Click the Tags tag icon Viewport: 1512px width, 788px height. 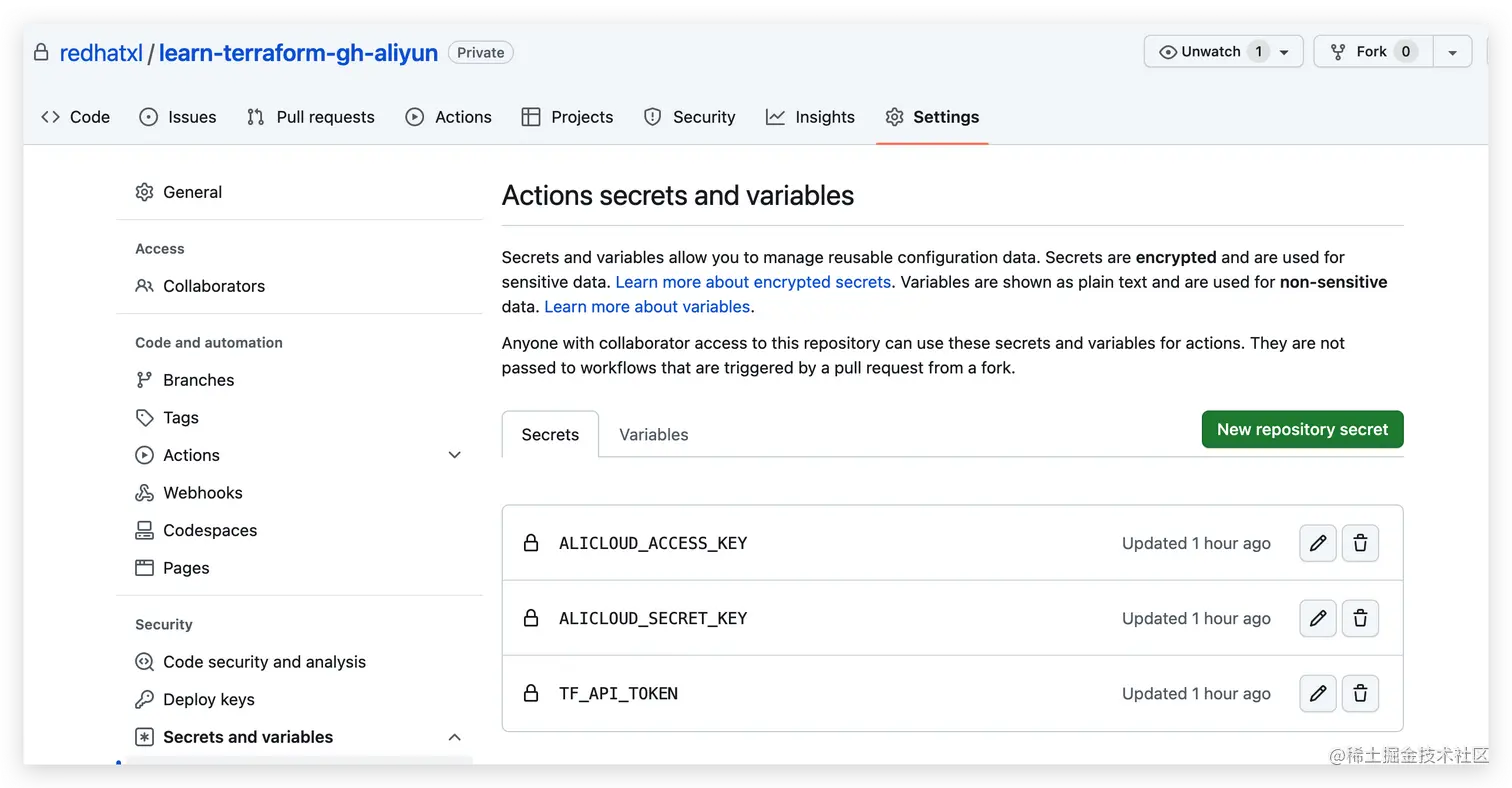pos(145,417)
